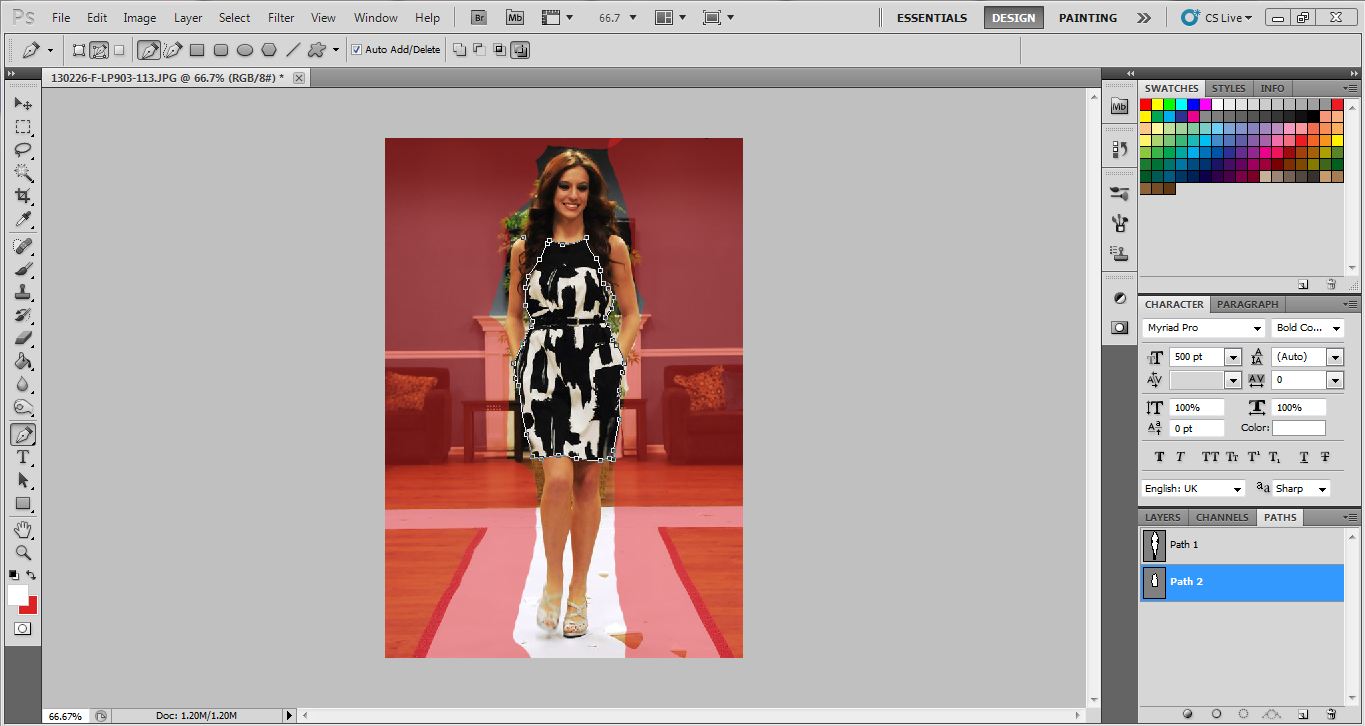The image size is (1365, 726).
Task: Select the Quick Selection tool
Action: point(22,173)
